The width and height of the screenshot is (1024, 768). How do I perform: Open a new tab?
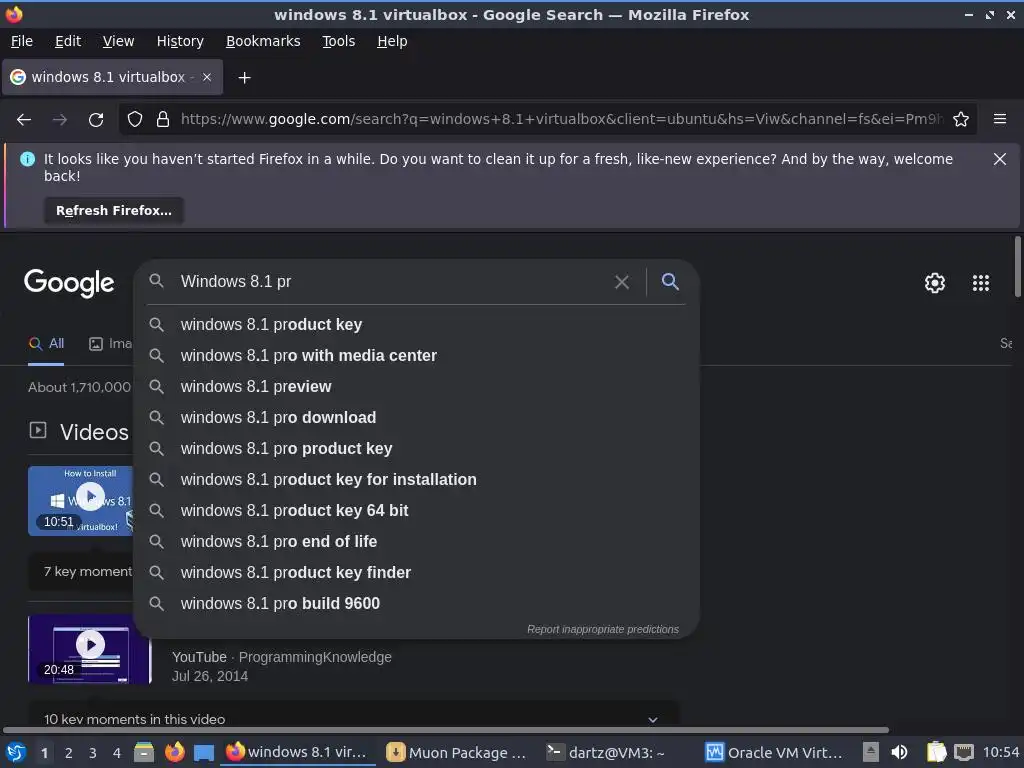[x=244, y=78]
